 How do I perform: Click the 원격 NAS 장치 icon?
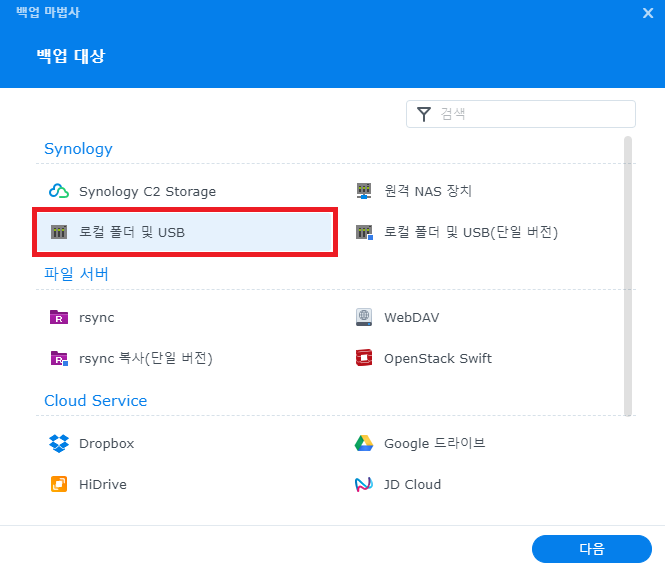(x=364, y=191)
